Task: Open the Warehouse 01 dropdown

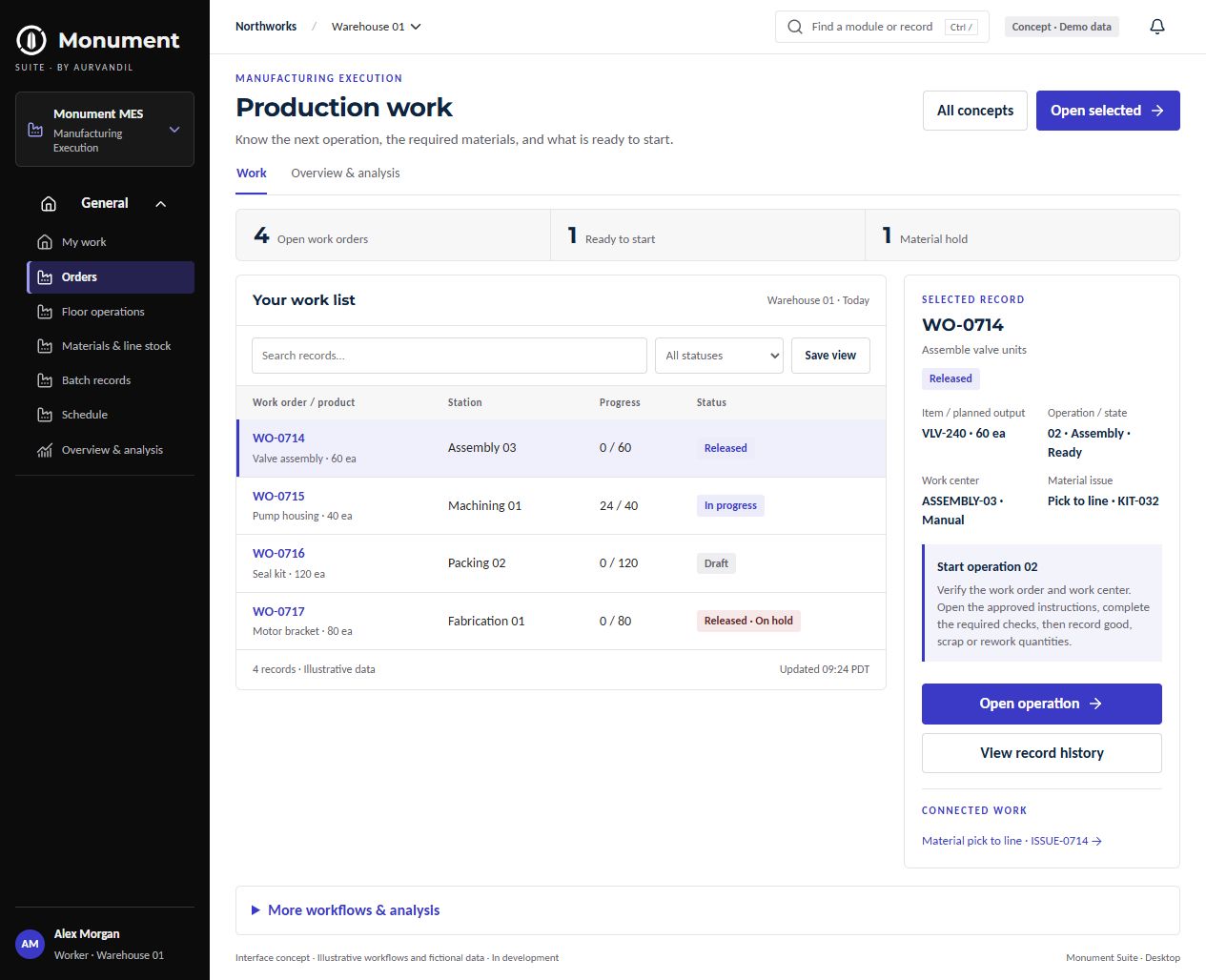Action: 376,27
